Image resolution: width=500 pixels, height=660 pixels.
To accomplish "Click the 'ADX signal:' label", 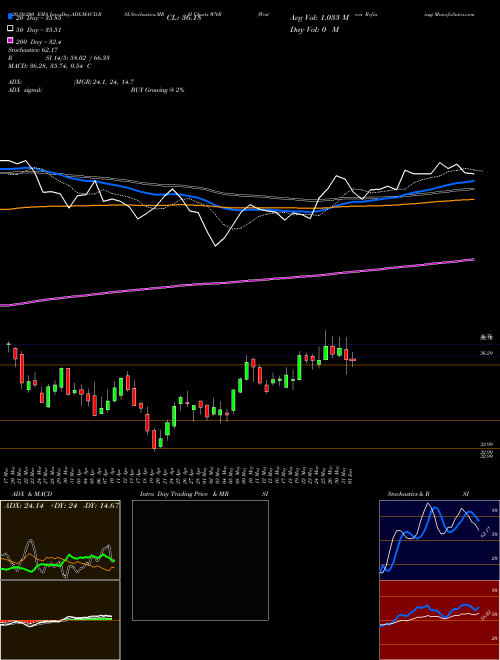I will tap(24, 90).
